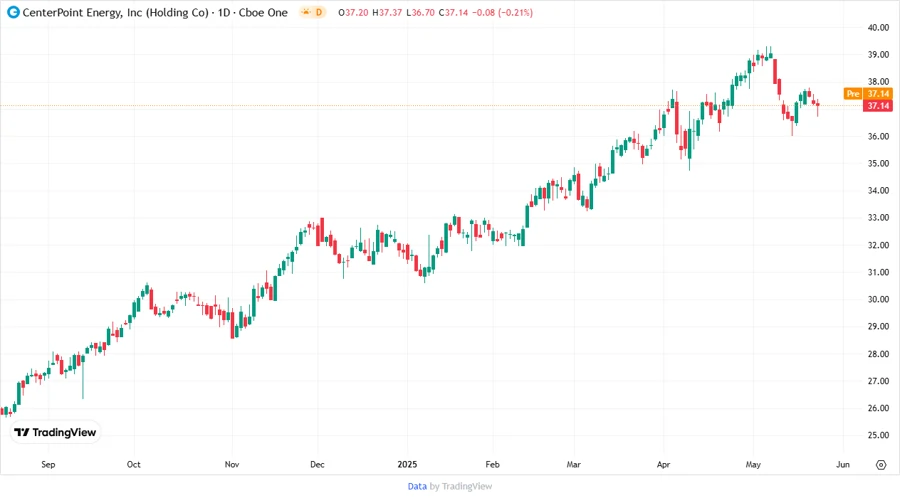
Task: Click the 2025 date axis label
Action: pyautogui.click(x=407, y=465)
